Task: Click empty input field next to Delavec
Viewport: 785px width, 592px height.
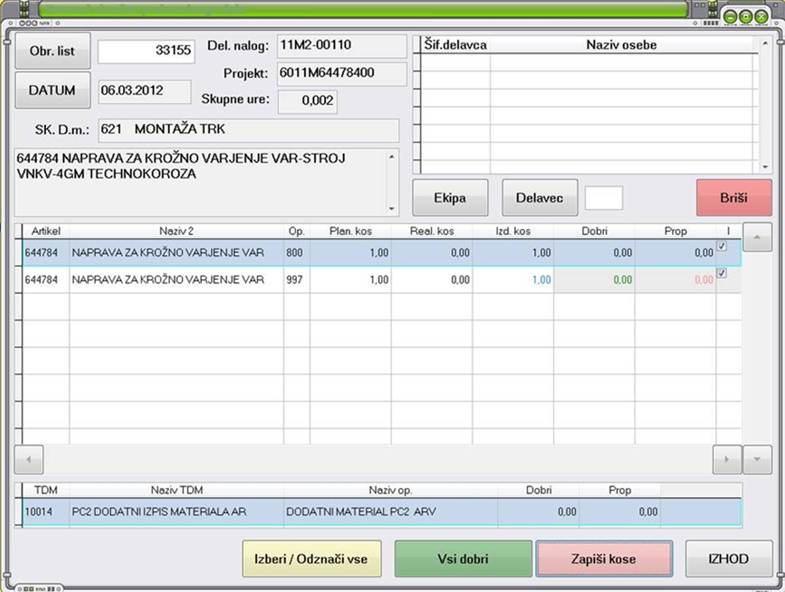Action: (604, 198)
